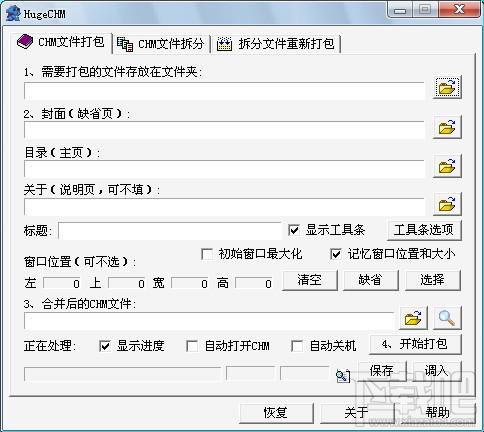Close the HugeCHM window

click(x=459, y=10)
